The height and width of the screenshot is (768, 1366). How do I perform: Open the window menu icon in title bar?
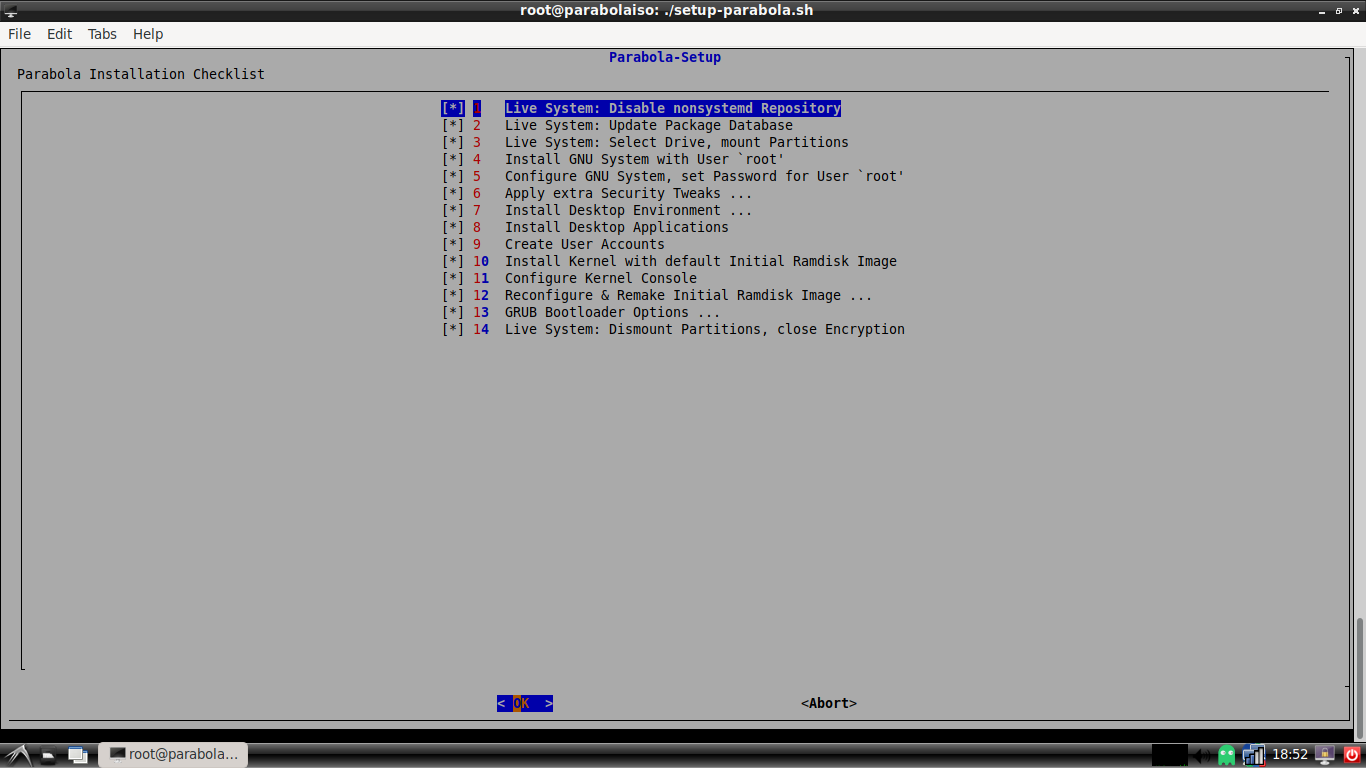tap(11, 10)
